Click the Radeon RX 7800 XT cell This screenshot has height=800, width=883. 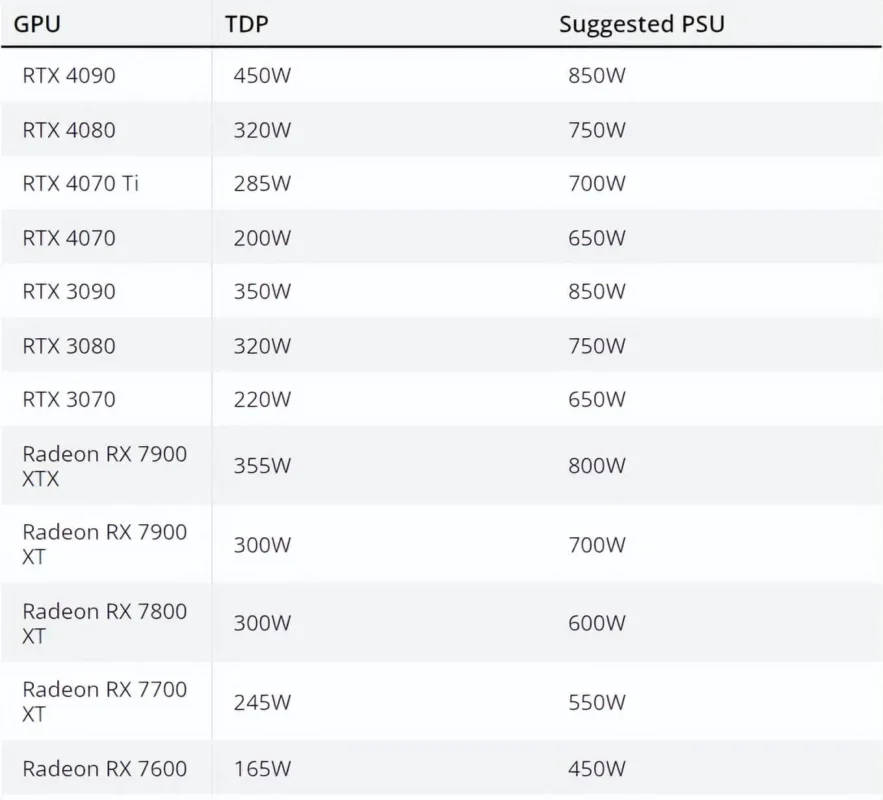(105, 623)
